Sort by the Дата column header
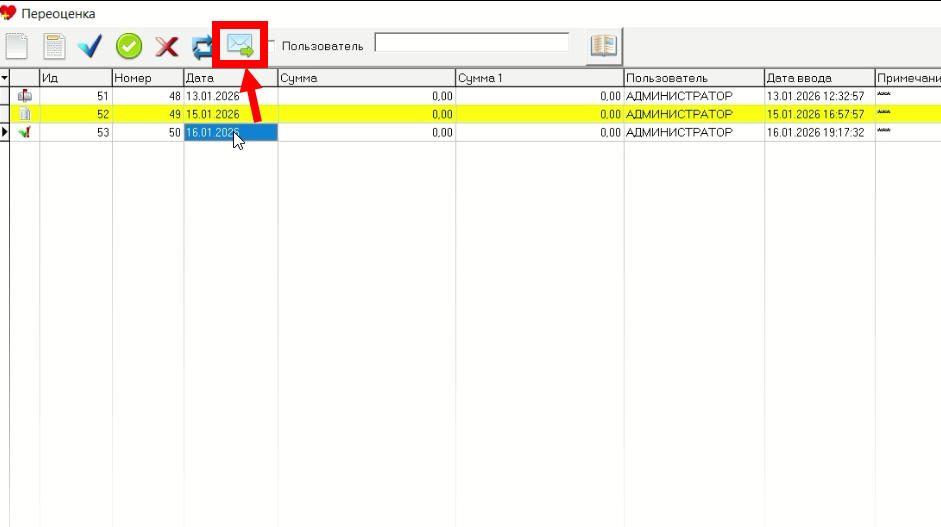Image resolution: width=941 pixels, height=527 pixels. (x=230, y=78)
